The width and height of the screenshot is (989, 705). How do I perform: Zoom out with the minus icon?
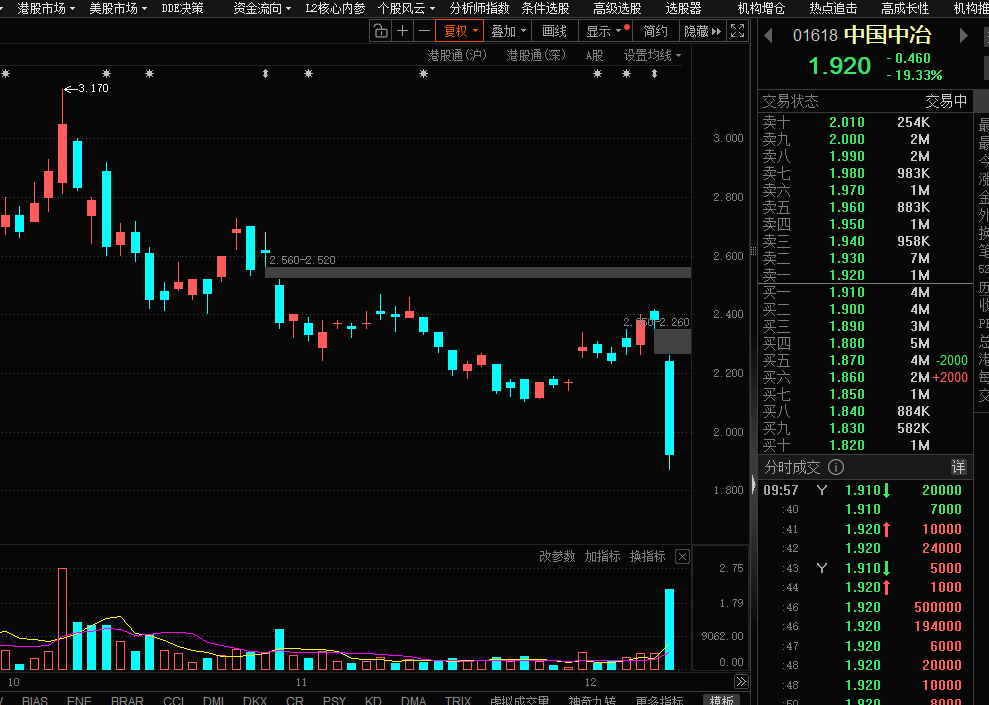click(424, 31)
